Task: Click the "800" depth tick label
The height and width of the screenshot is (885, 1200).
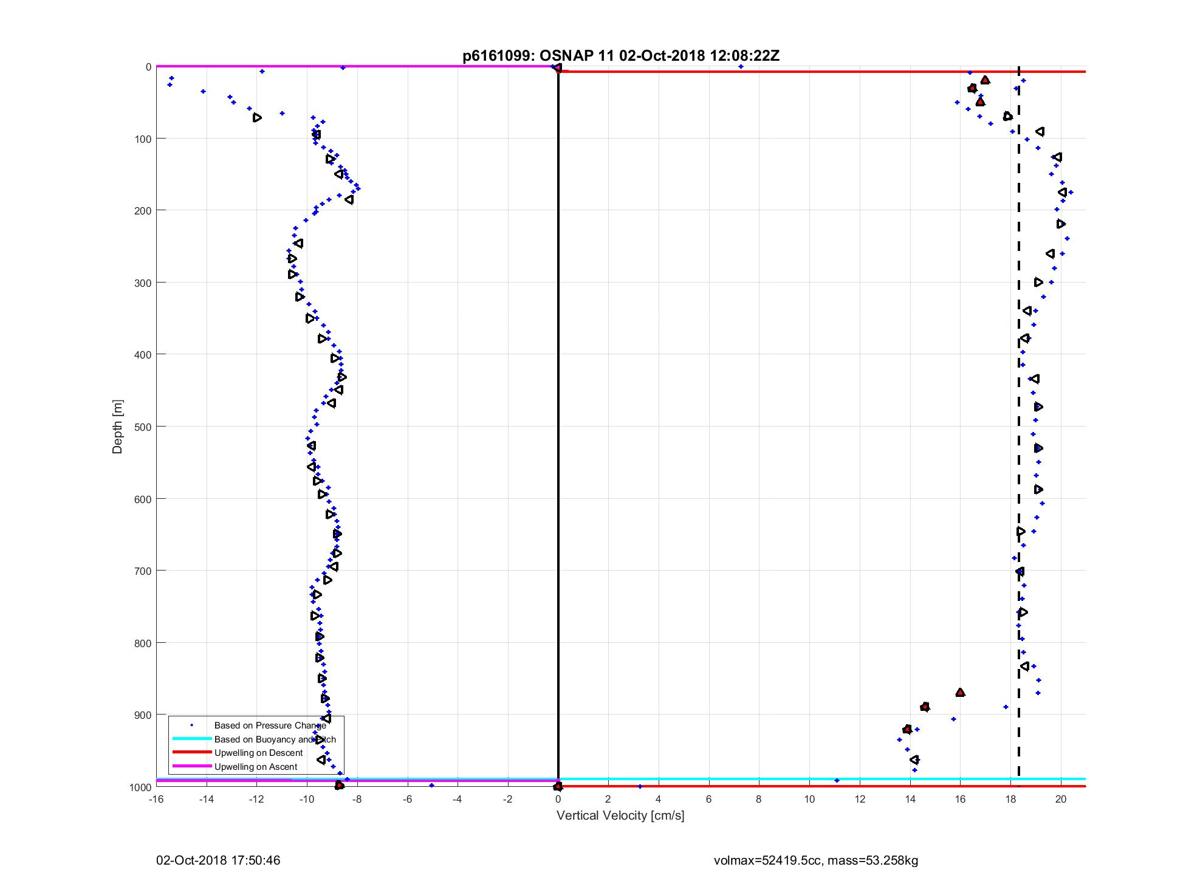Action: 142,642
